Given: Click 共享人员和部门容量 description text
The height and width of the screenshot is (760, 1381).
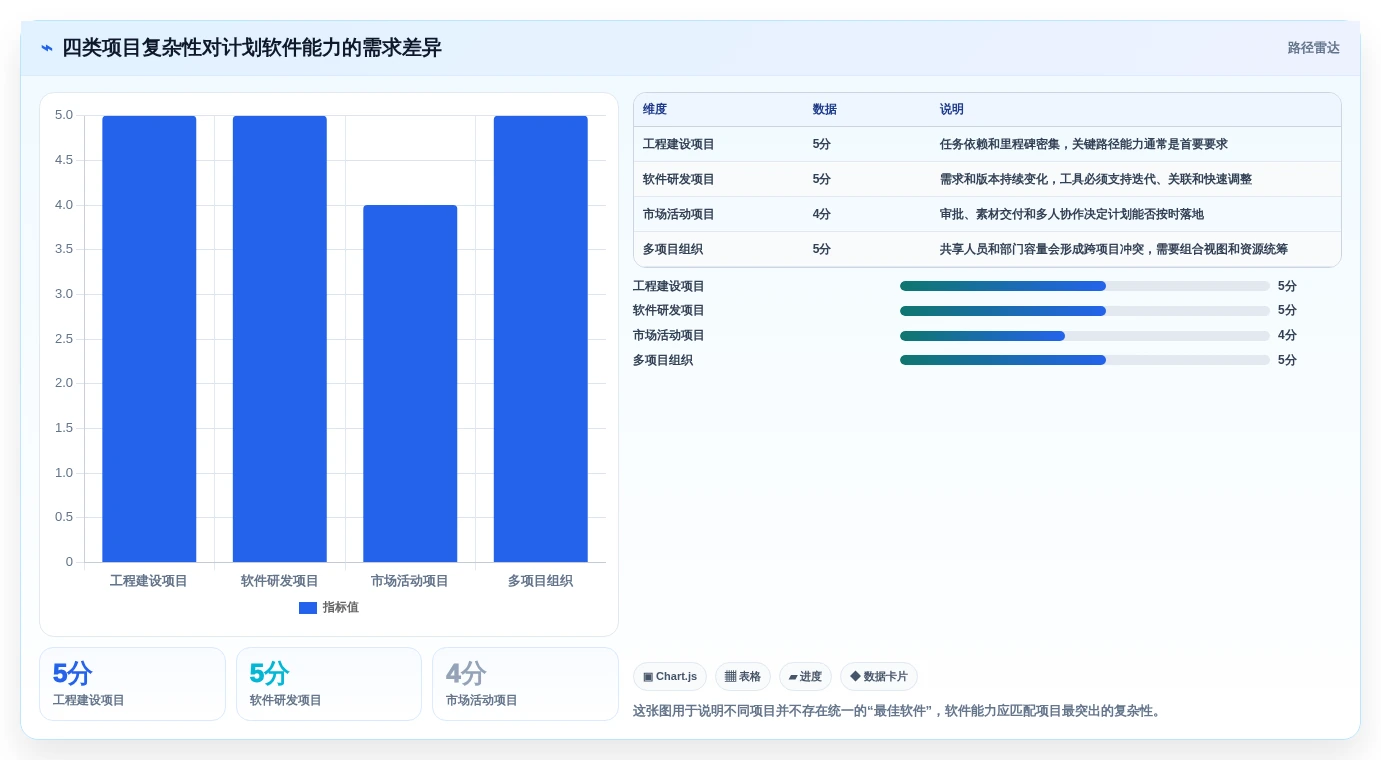Looking at the screenshot, I should (x=1114, y=250).
